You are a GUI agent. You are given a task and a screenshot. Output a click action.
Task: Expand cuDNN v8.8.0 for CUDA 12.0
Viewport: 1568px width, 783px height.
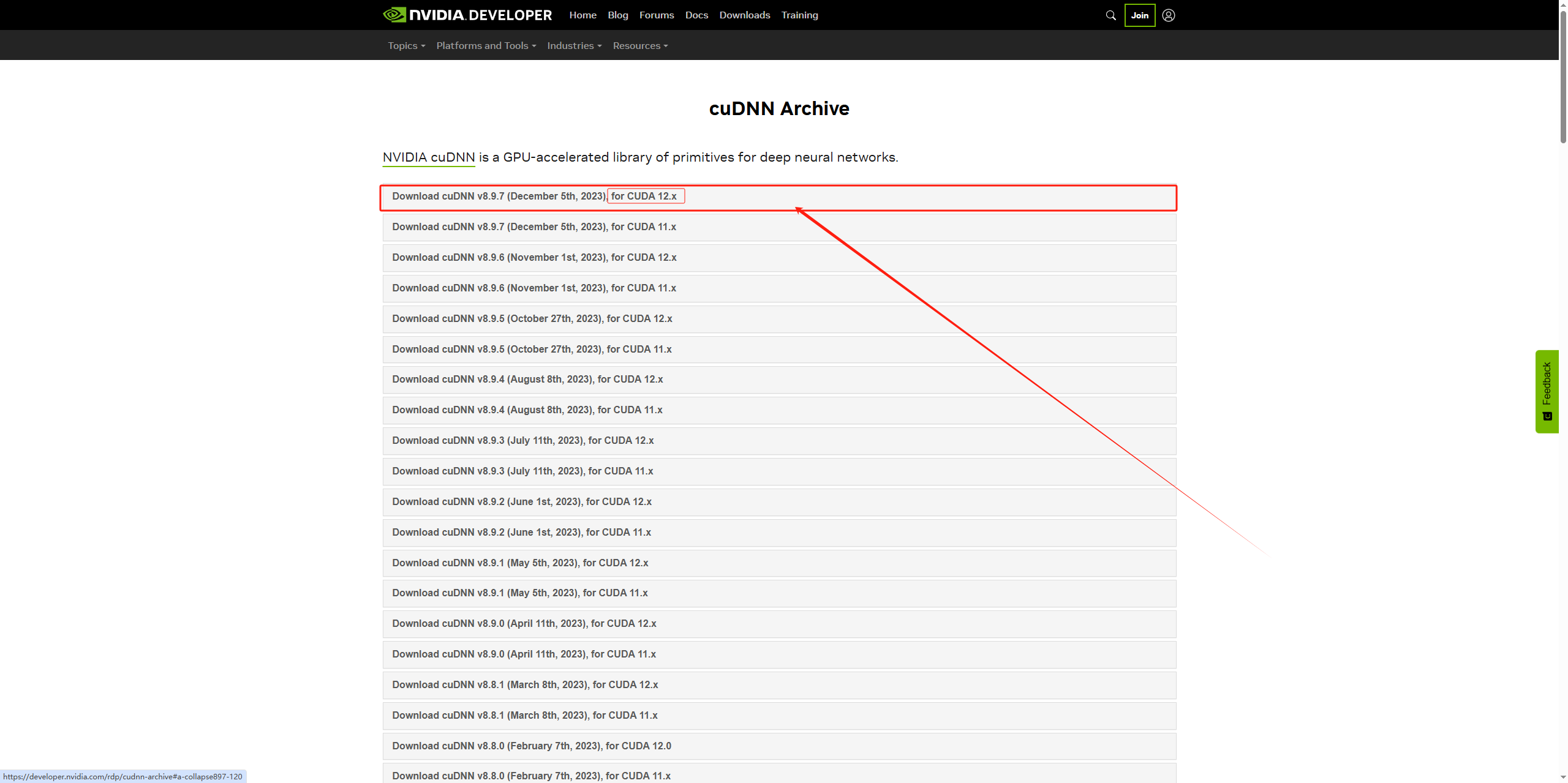point(779,746)
